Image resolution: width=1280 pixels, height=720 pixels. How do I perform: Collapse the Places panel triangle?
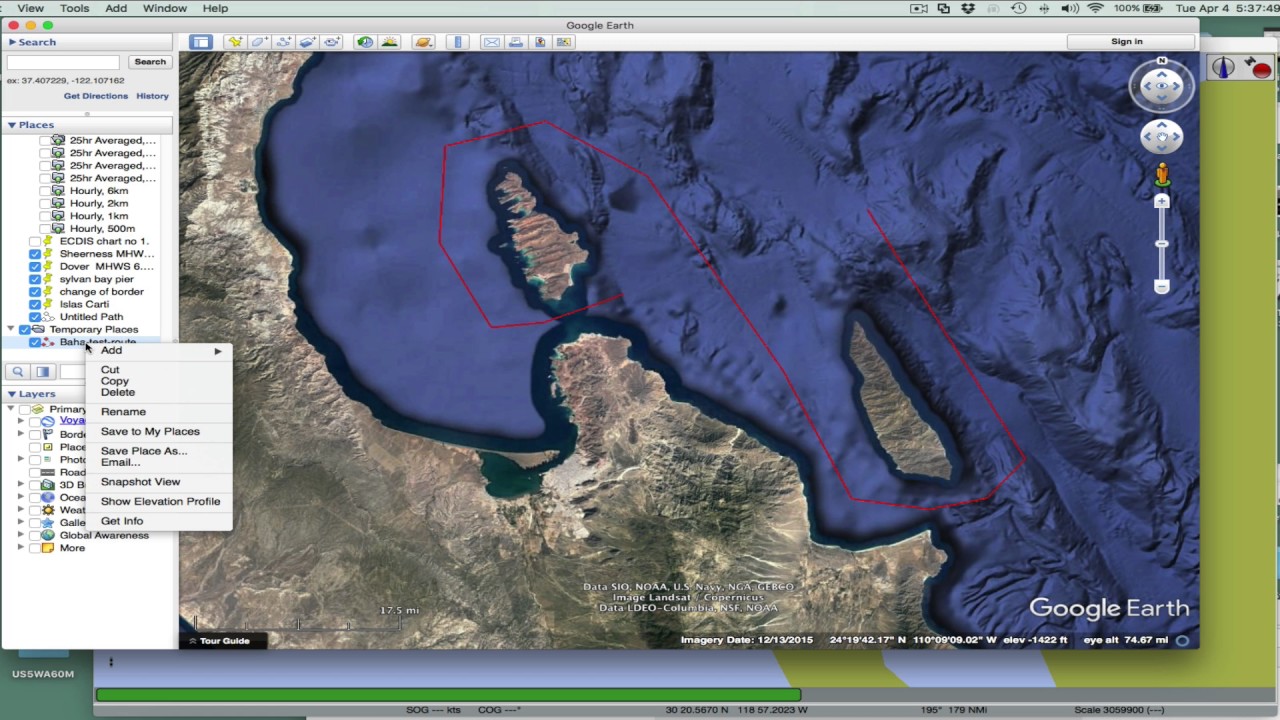[12, 125]
